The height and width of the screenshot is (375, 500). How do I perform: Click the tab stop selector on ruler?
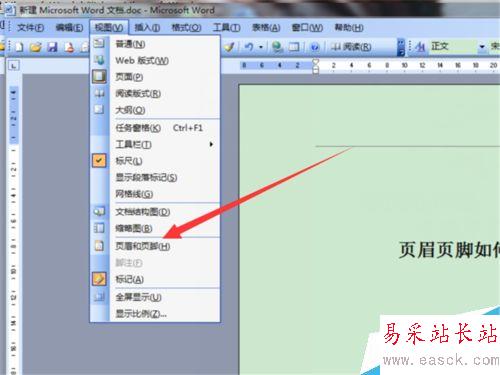tap(14, 65)
